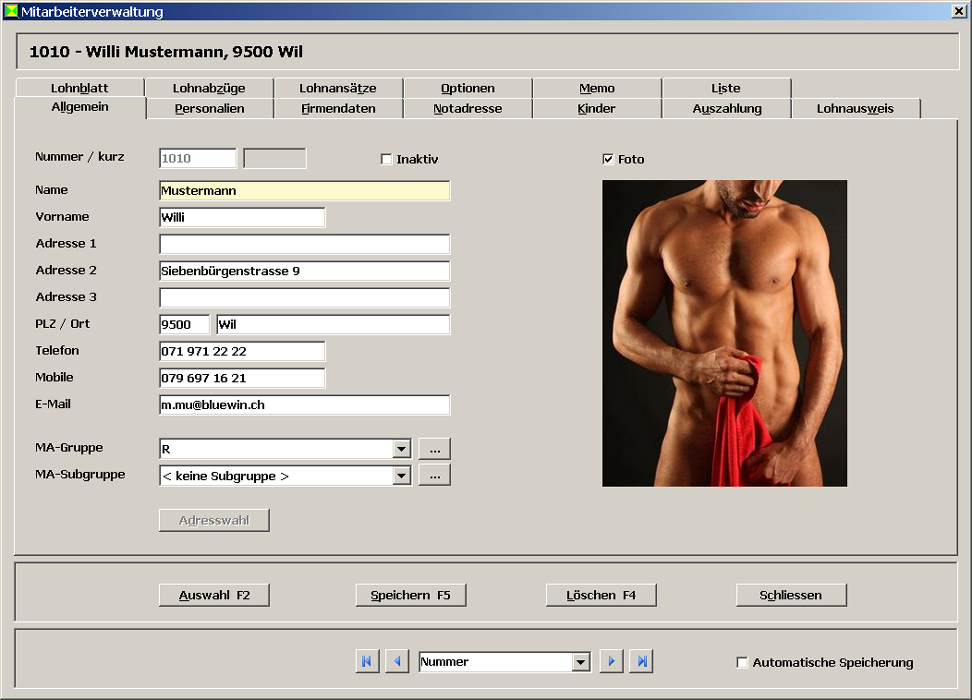Click into the E-Mail input field

tap(304, 405)
